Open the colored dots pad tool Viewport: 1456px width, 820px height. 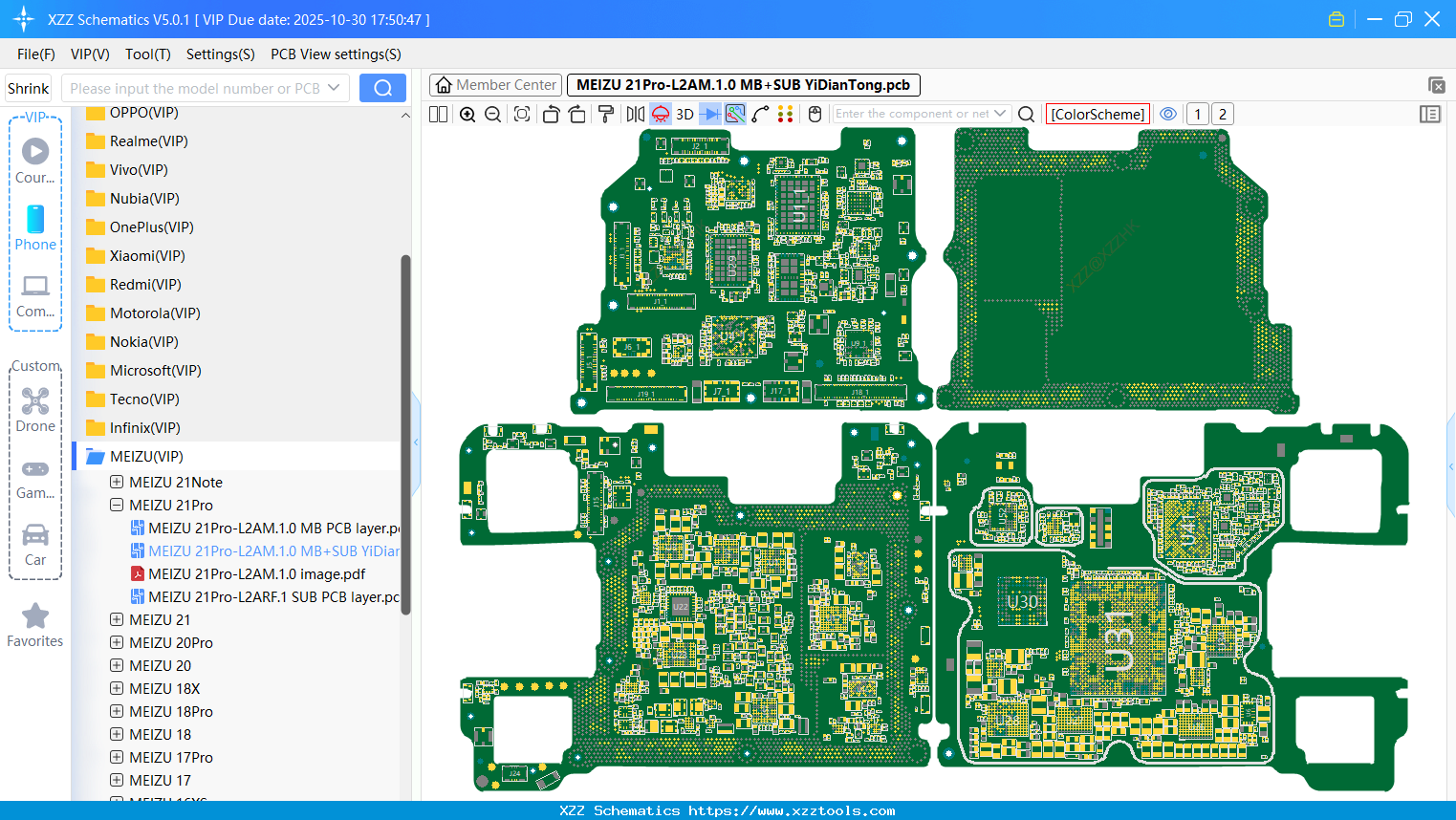click(x=786, y=114)
